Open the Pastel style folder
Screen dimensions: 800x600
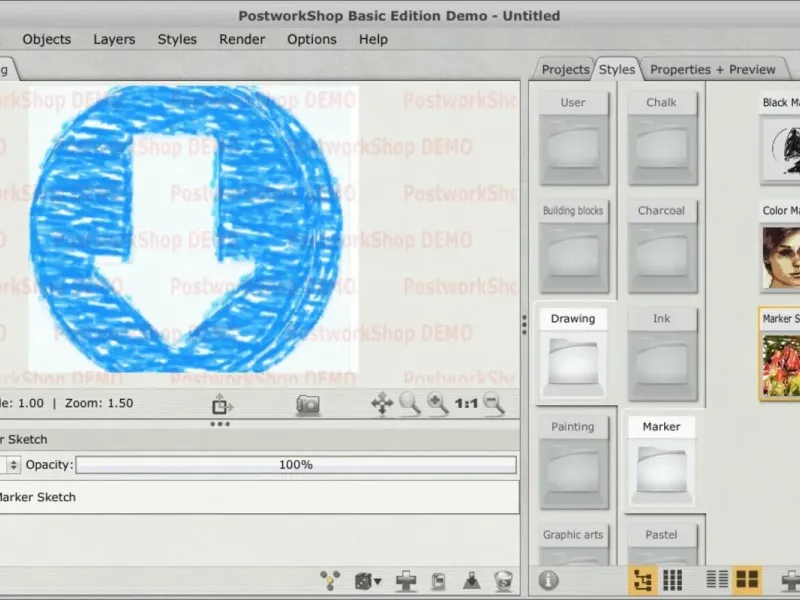click(x=662, y=545)
